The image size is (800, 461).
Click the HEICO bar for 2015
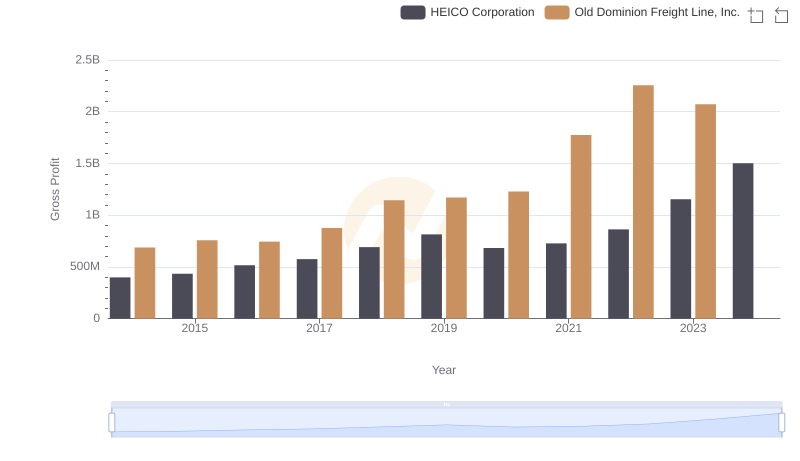[x=182, y=296]
